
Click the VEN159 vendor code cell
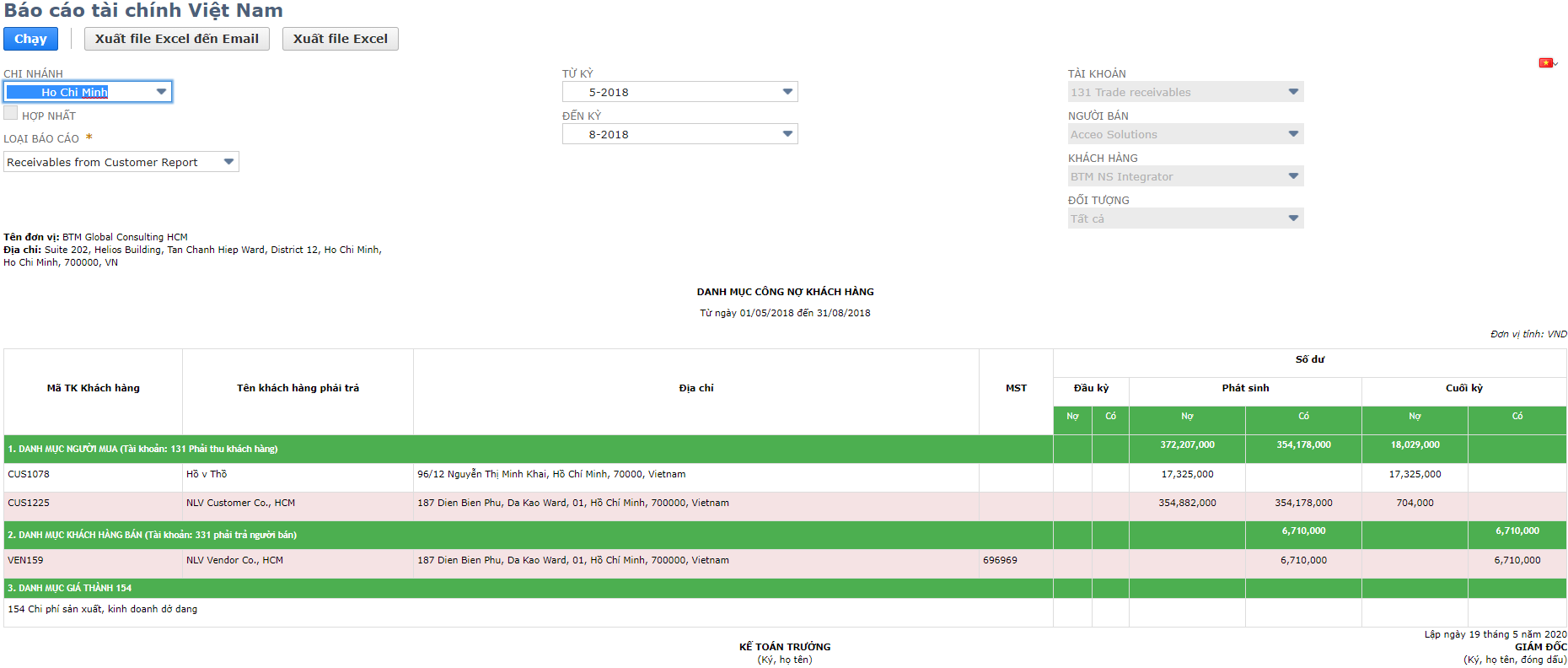pyautogui.click(x=26, y=561)
